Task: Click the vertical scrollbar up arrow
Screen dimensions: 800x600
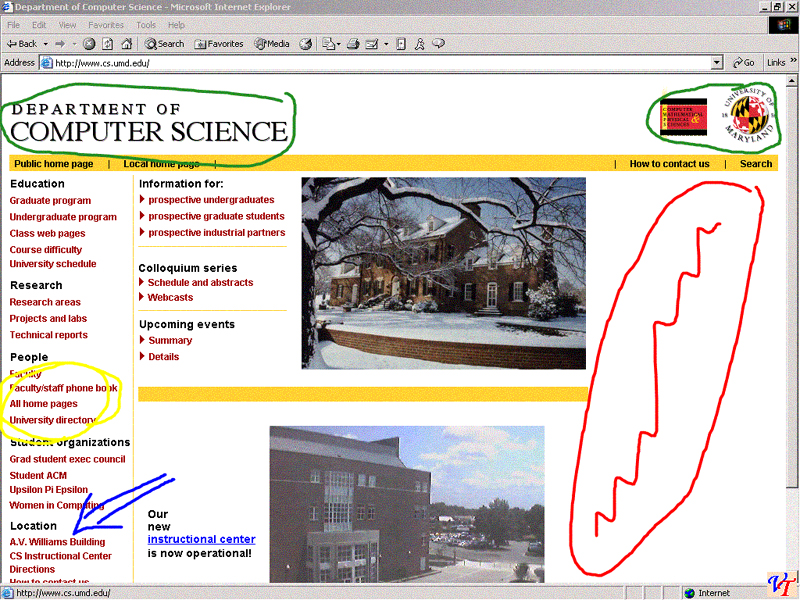Action: (x=791, y=81)
